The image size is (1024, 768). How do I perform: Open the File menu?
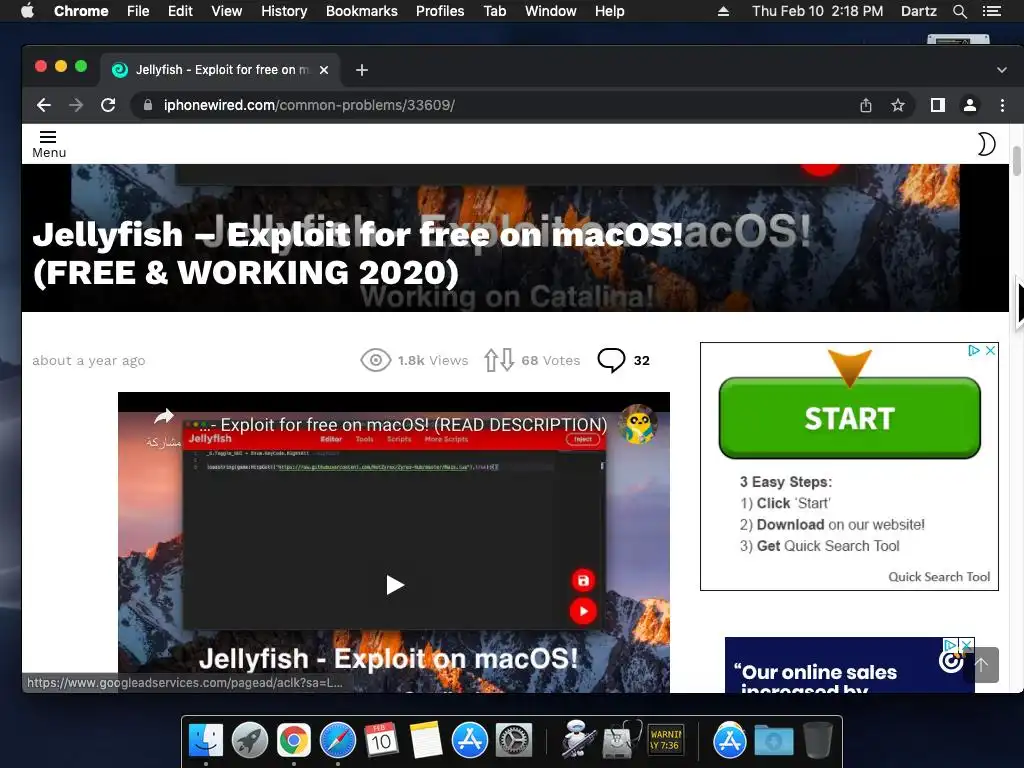pyautogui.click(x=138, y=11)
